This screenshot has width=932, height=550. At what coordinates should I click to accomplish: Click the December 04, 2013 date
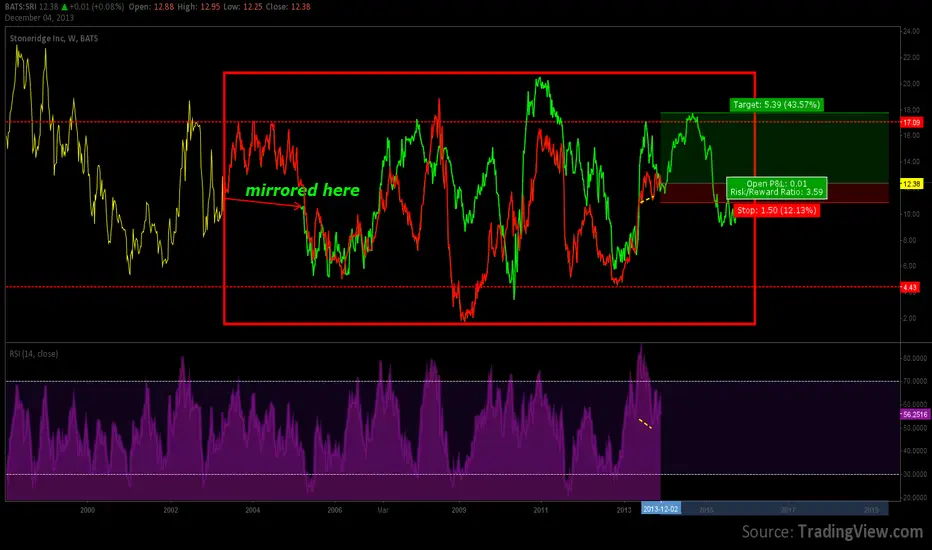39,18
